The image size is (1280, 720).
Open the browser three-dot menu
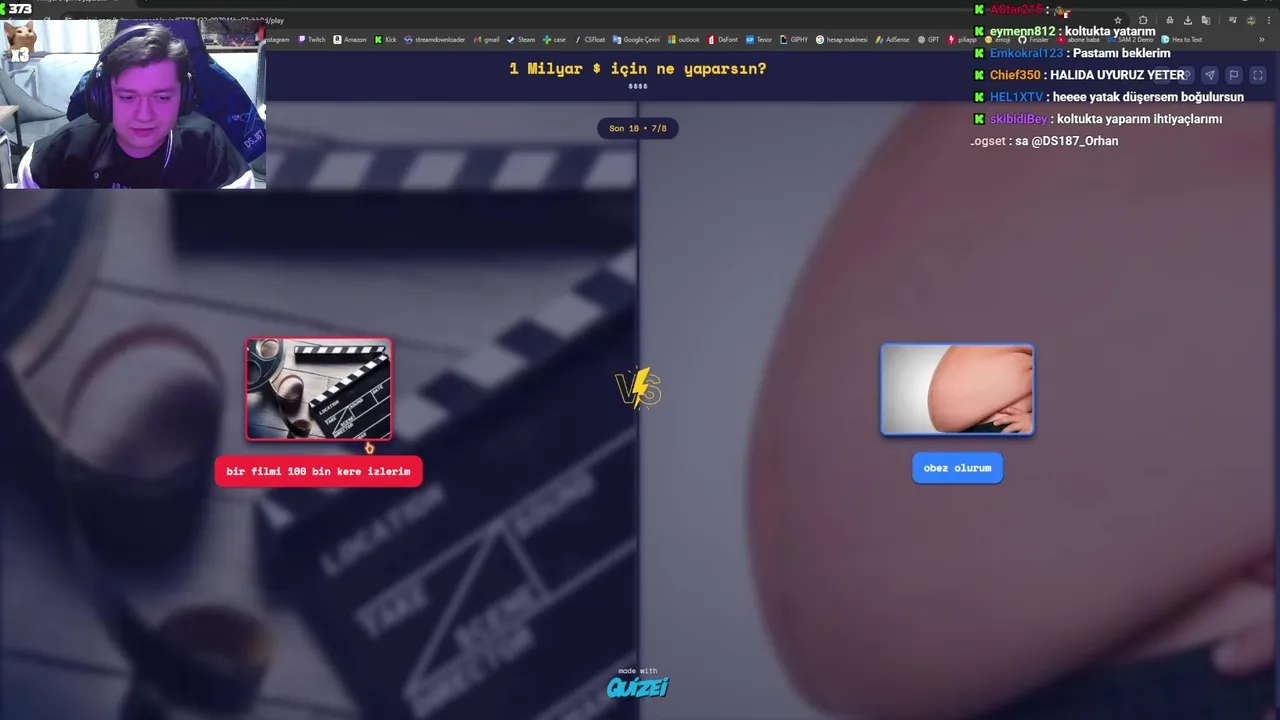[1269, 20]
